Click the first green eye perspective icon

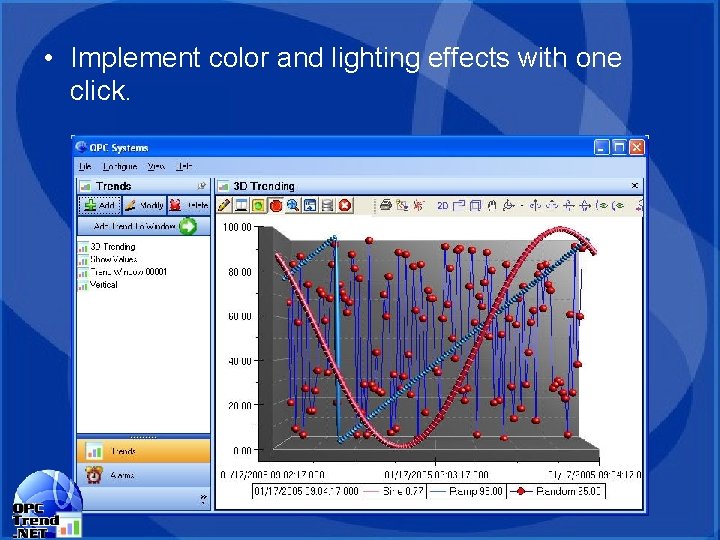coord(602,205)
